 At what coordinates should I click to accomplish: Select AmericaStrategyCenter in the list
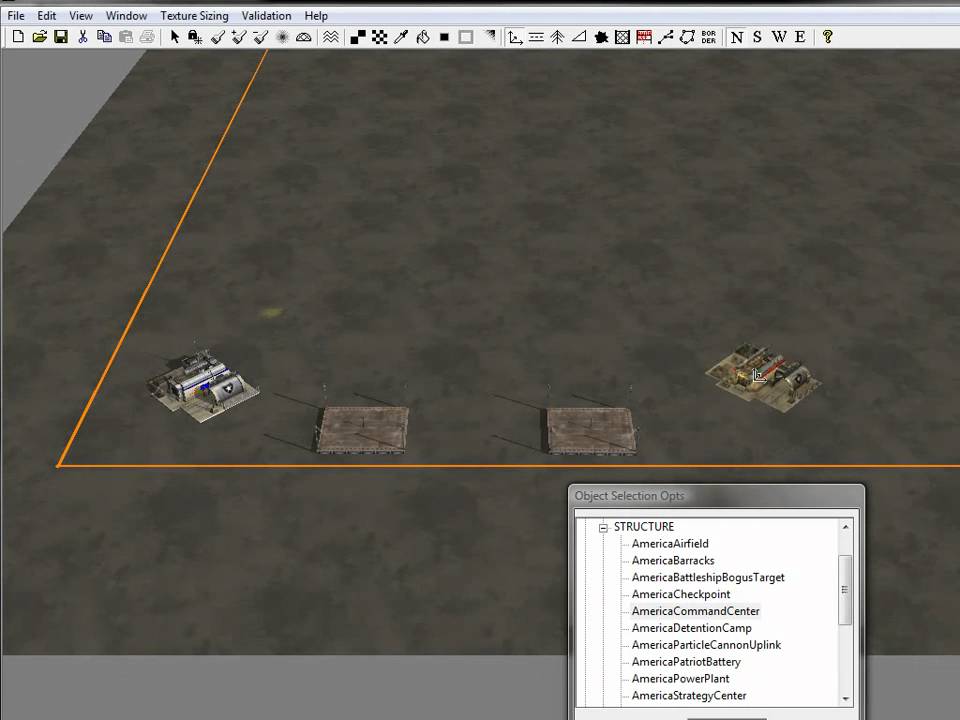[x=689, y=696]
